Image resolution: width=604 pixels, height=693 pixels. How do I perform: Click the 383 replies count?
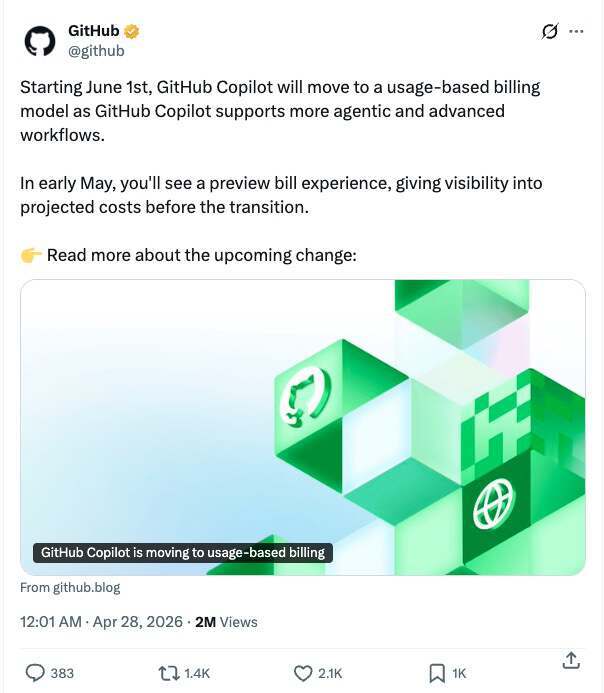click(x=62, y=674)
